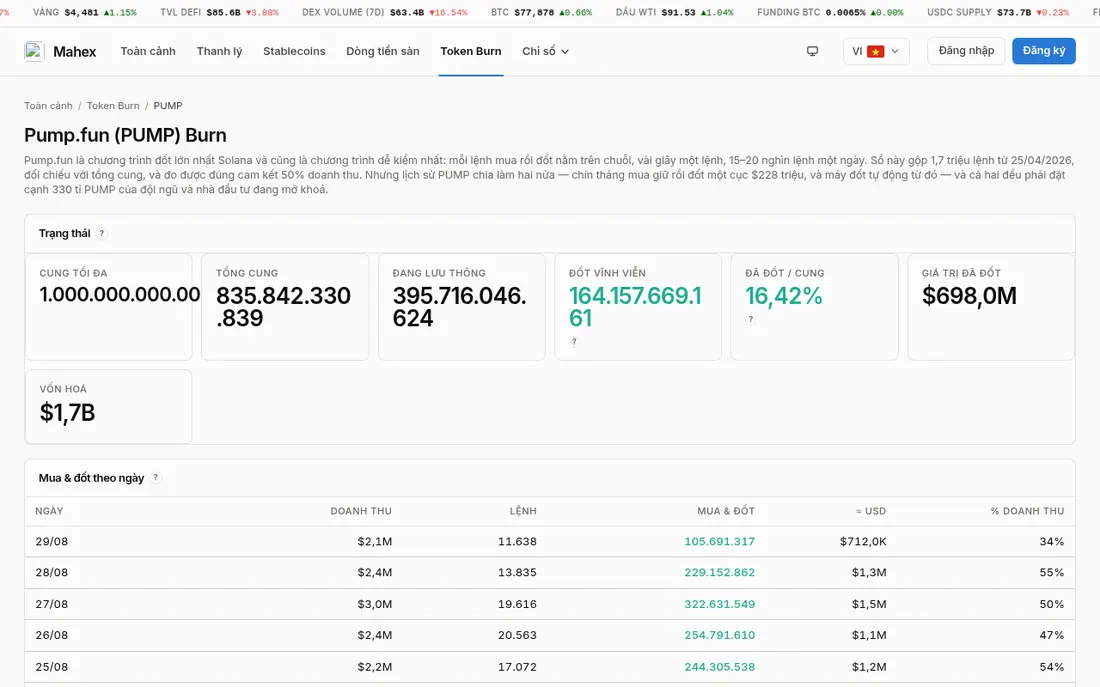The width and height of the screenshot is (1100, 687).
Task: Click burn amount 254.791.610
Action: (720, 635)
